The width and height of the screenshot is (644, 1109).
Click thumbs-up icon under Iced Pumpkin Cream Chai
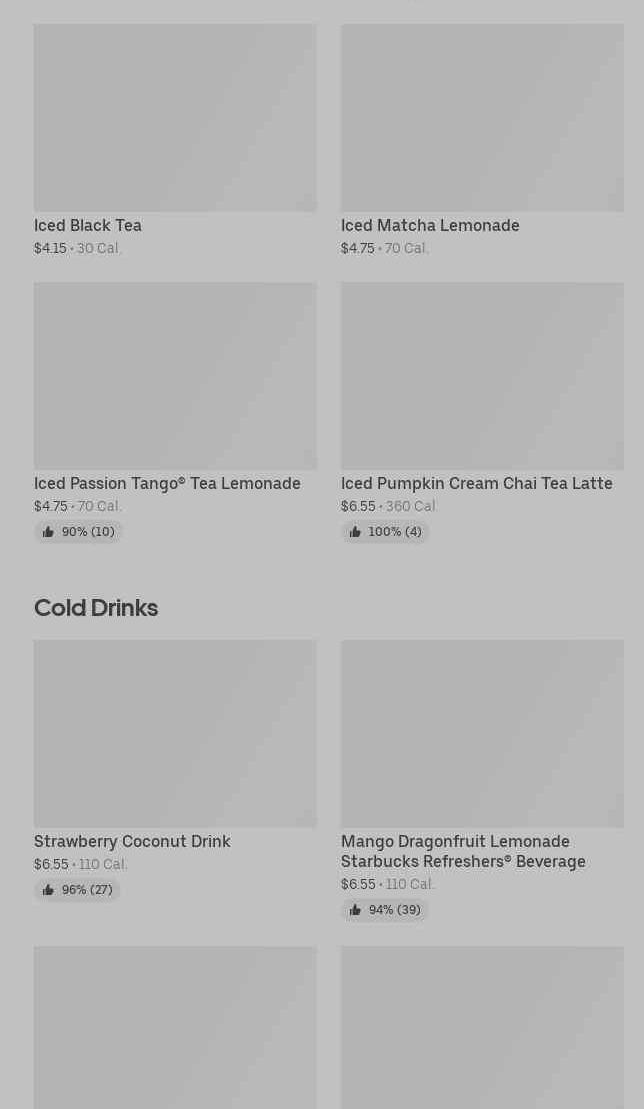tap(355, 532)
